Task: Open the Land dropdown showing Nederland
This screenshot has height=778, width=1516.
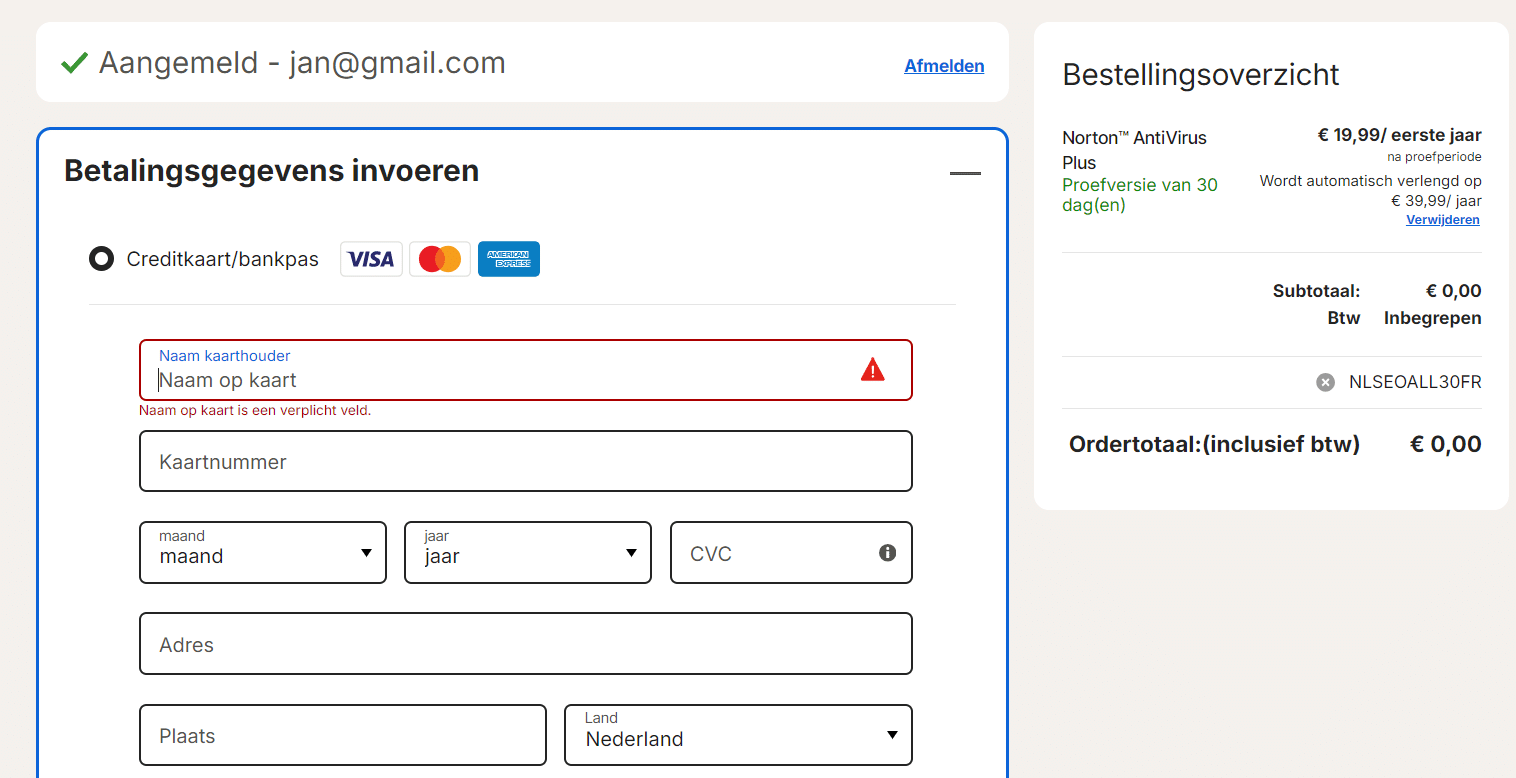Action: pyautogui.click(x=739, y=735)
